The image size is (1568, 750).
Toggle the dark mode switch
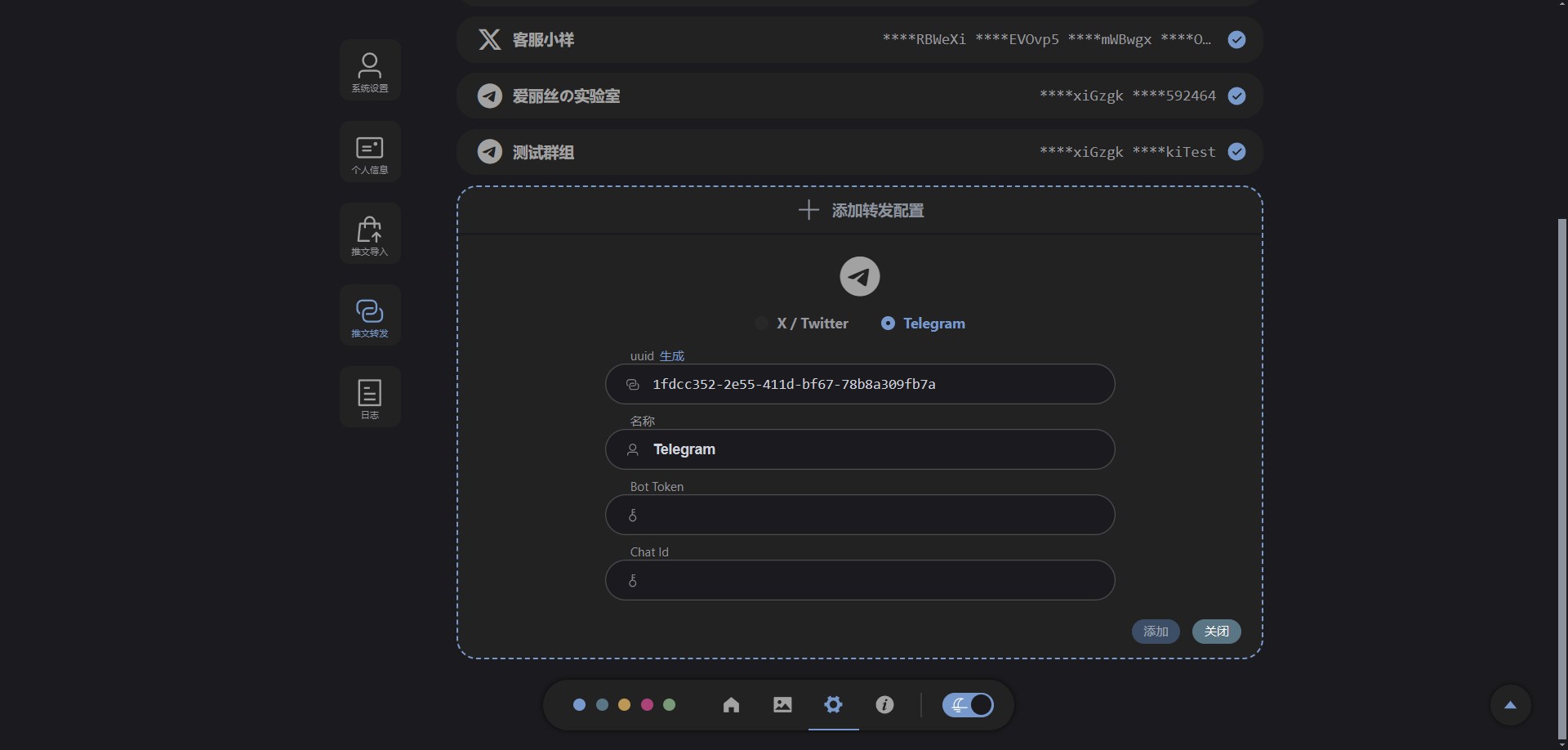(968, 705)
